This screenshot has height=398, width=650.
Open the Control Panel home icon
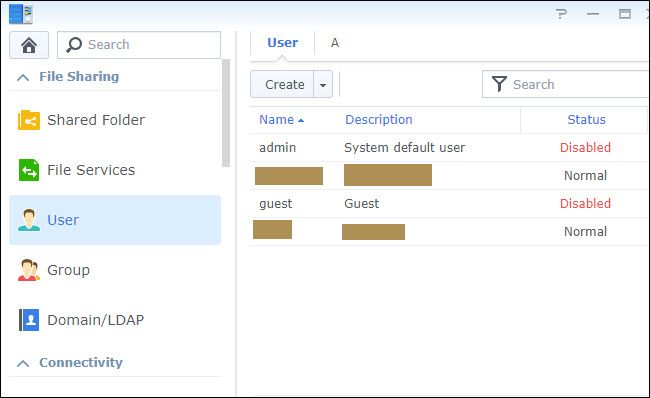[29, 45]
